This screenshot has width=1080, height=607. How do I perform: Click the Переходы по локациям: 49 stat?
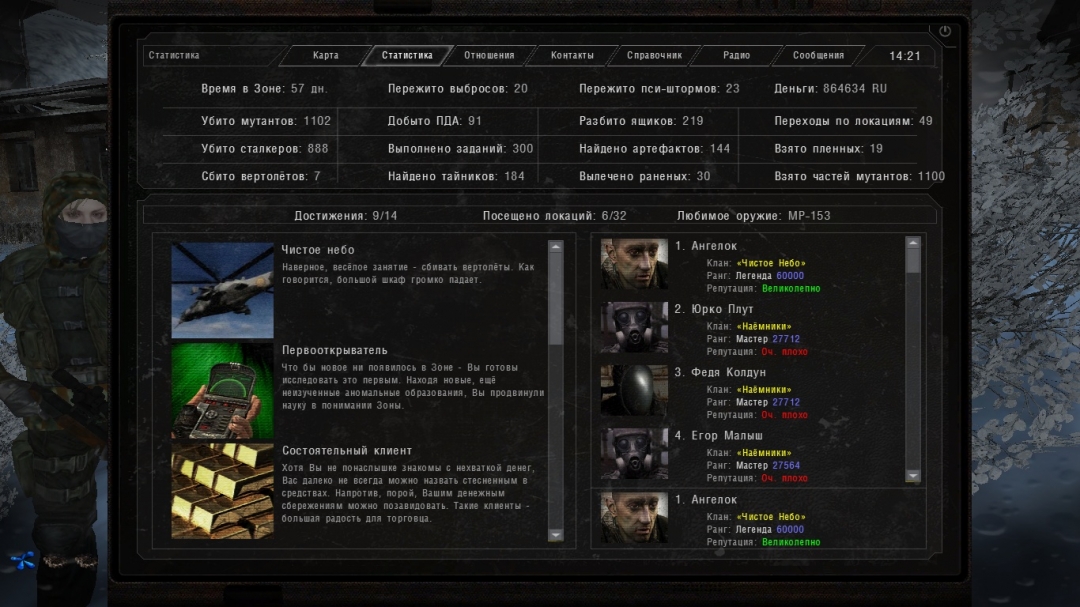pos(853,121)
